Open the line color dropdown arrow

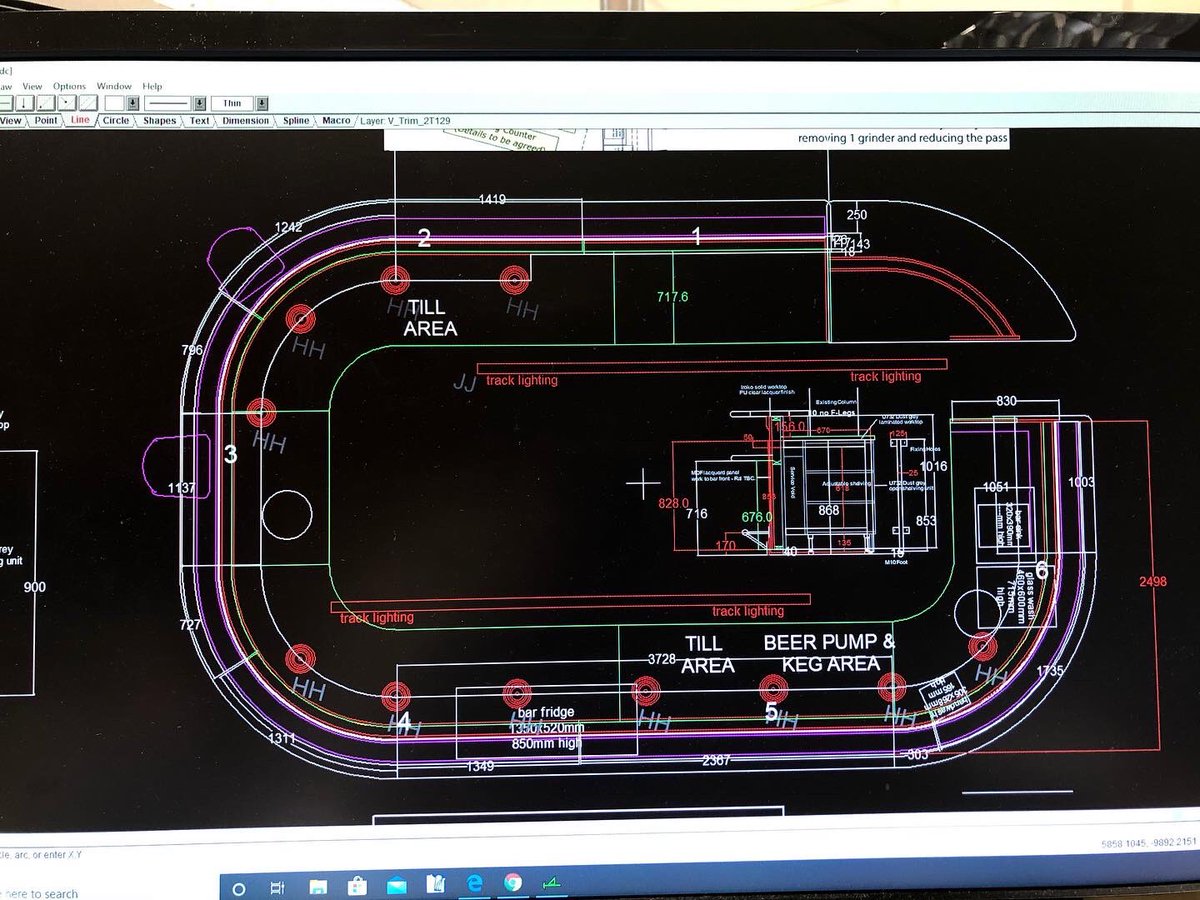click(x=133, y=102)
